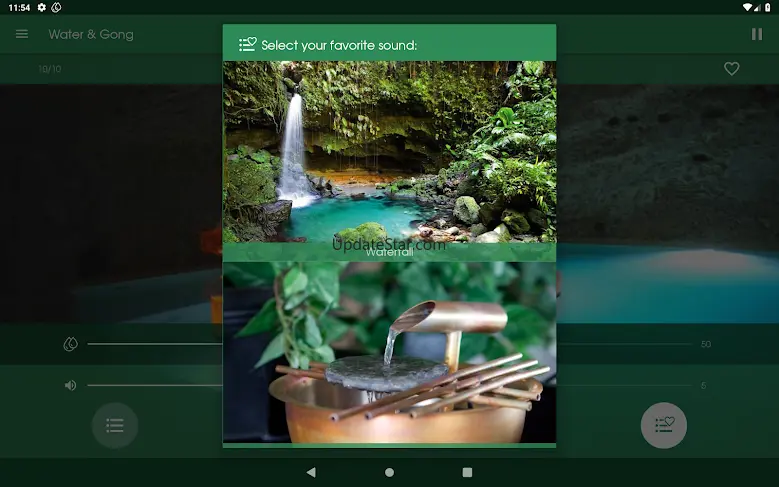The width and height of the screenshot is (779, 487).
Task: Click the battery status icon
Action: click(x=768, y=7)
